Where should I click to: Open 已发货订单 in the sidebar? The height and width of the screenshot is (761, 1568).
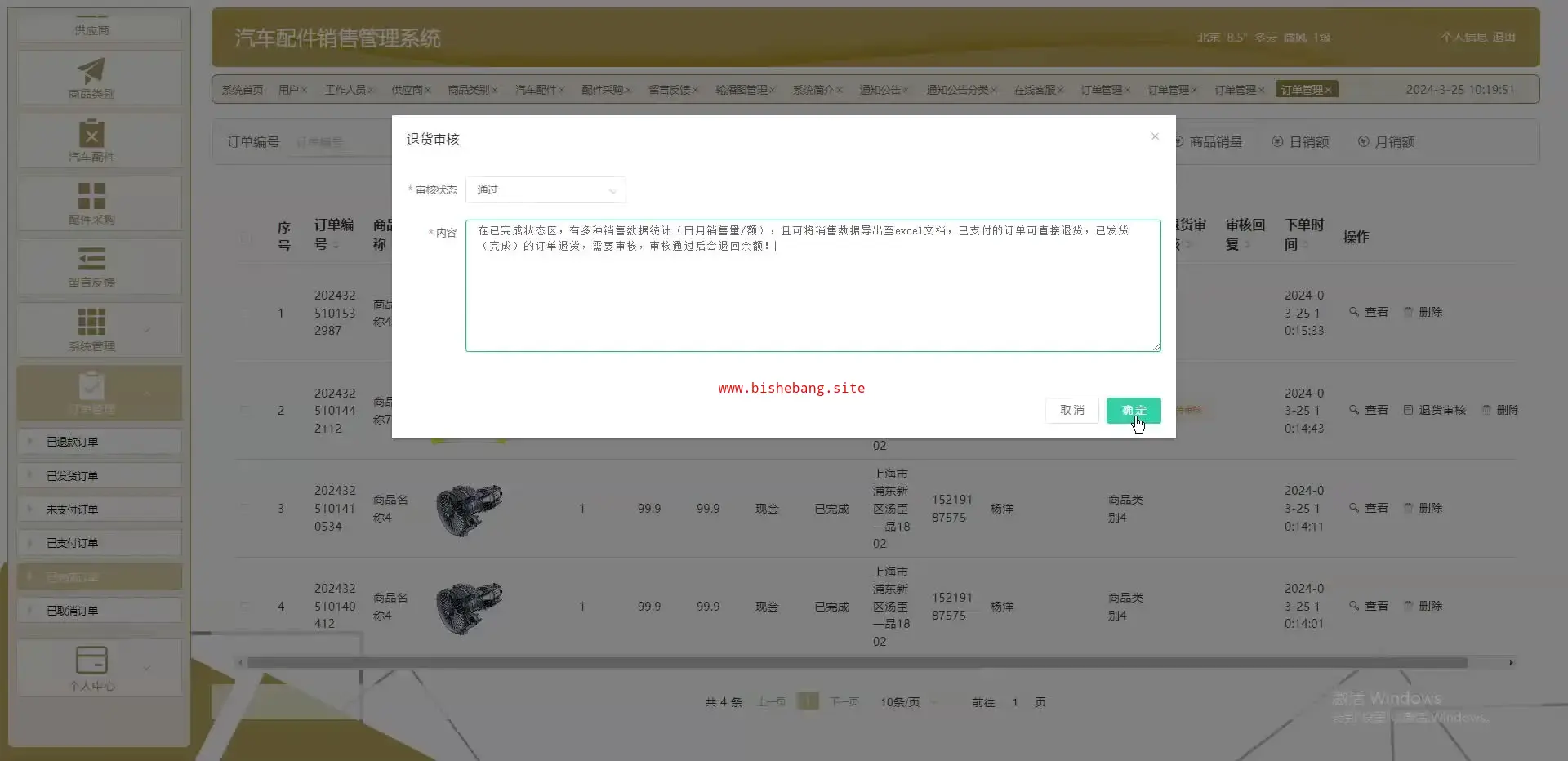[99, 476]
